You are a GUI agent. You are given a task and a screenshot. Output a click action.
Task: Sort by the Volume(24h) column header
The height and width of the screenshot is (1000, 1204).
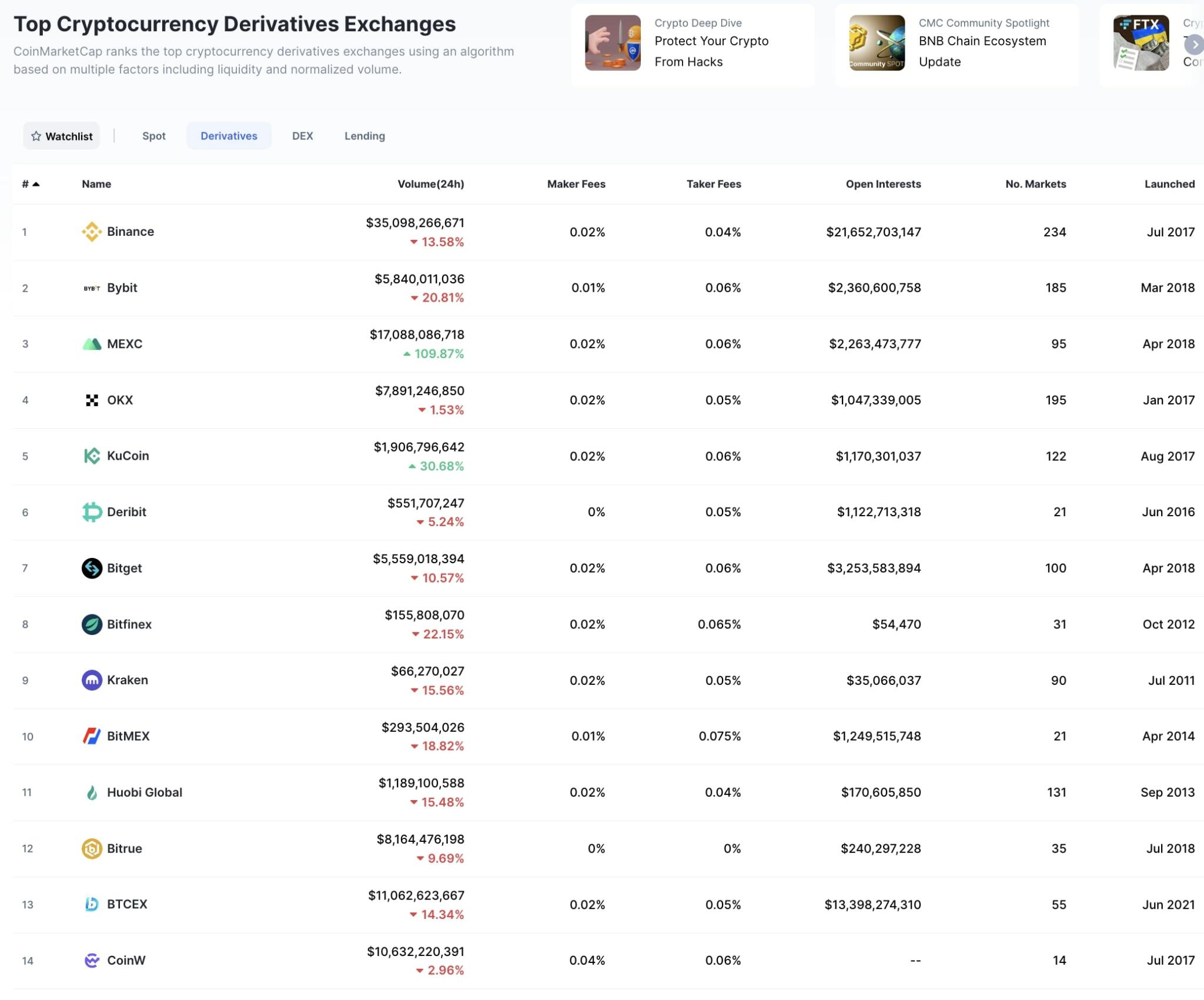pyautogui.click(x=432, y=183)
